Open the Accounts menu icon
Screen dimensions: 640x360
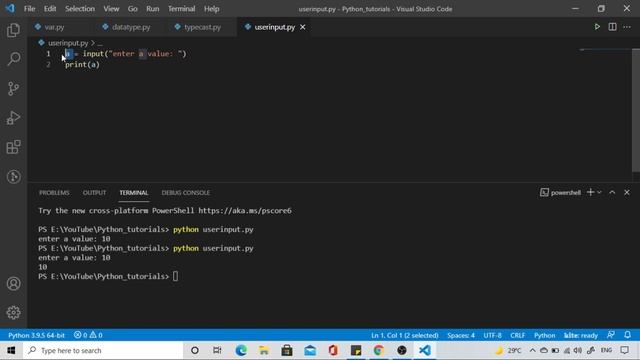click(x=13, y=284)
